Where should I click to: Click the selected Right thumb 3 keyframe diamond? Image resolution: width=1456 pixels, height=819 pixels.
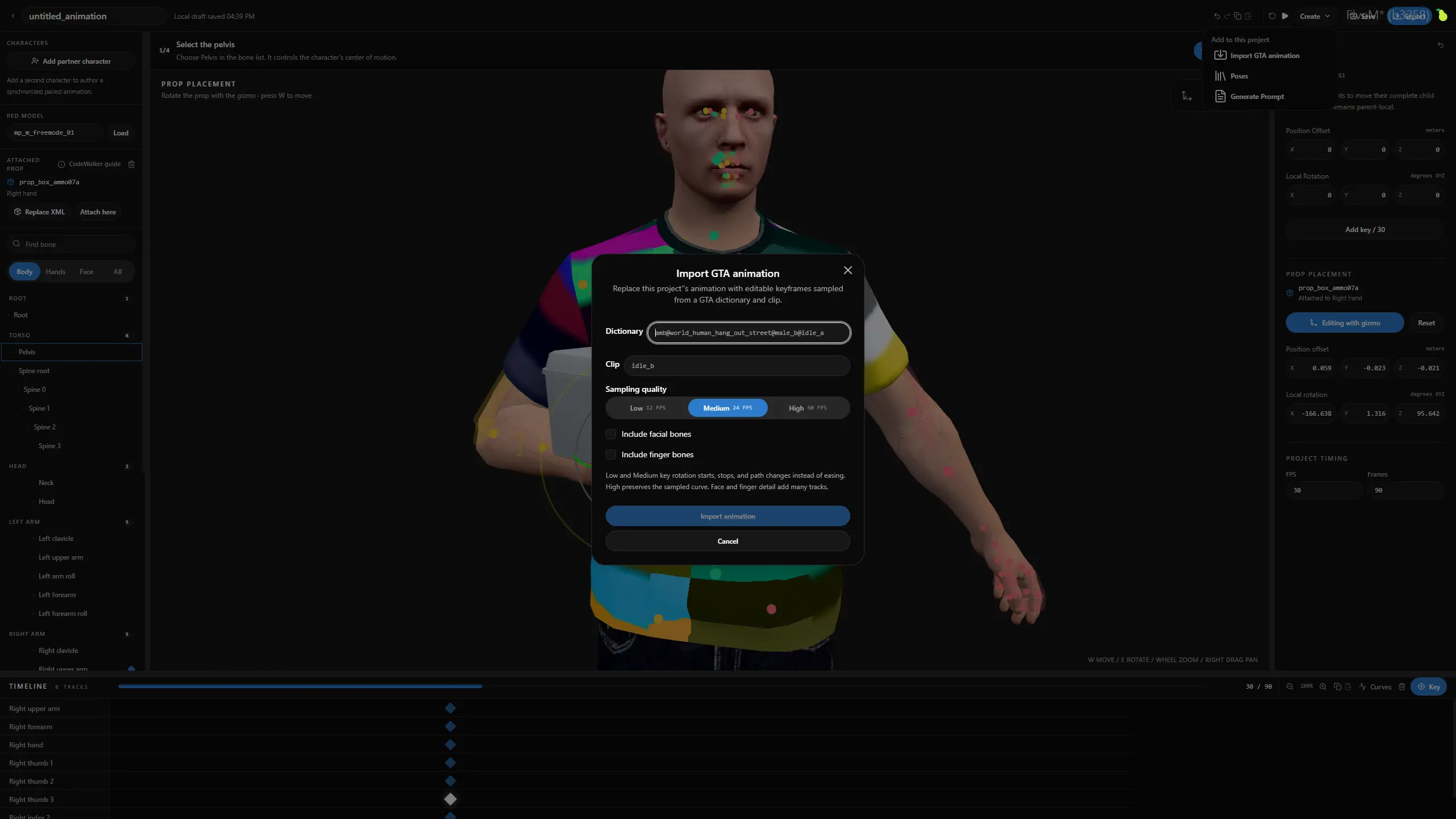point(450,799)
